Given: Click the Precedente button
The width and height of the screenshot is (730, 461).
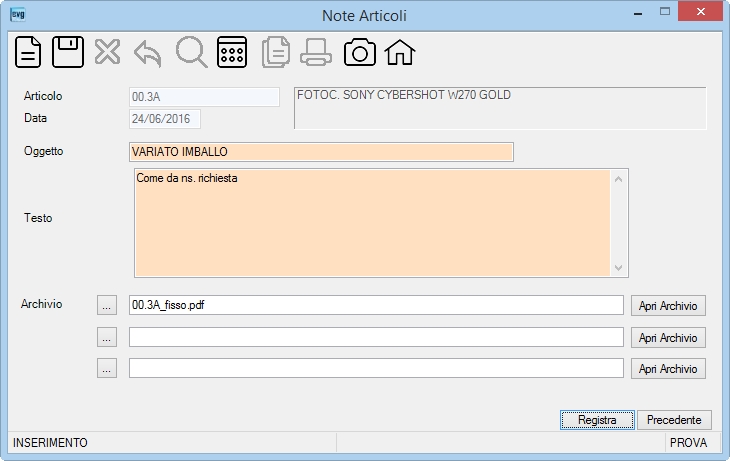Looking at the screenshot, I should point(674,420).
